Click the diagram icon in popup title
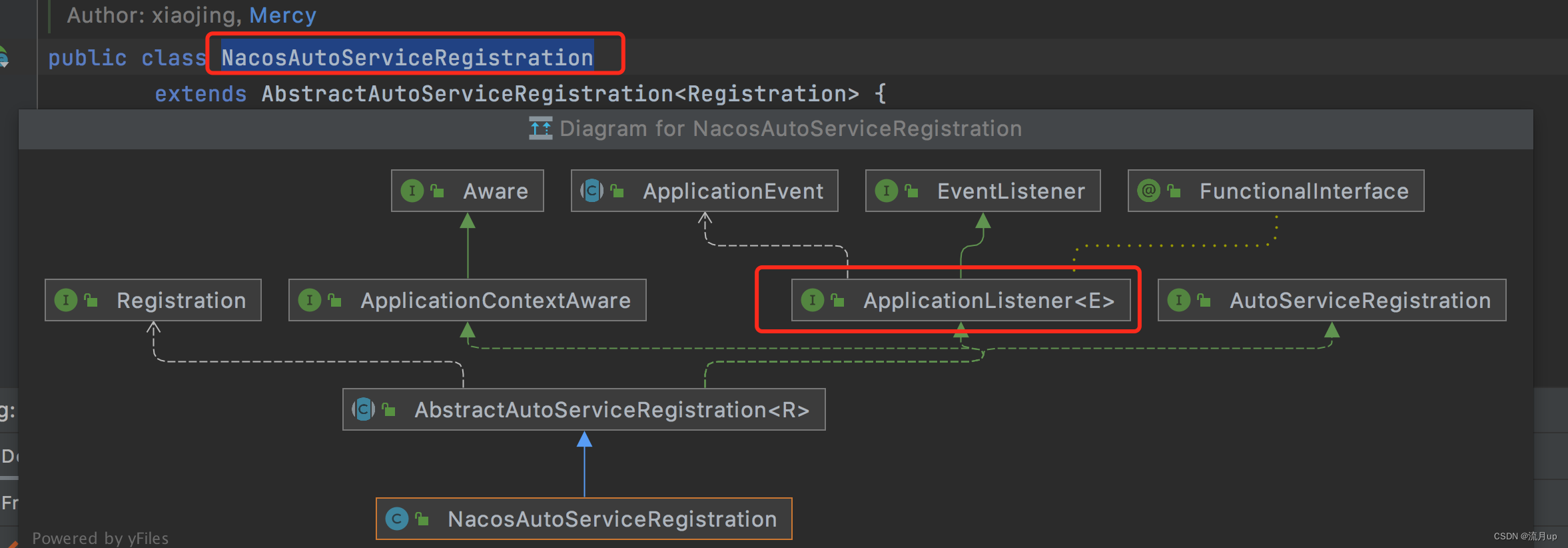The width and height of the screenshot is (1568, 548). pyautogui.click(x=540, y=128)
